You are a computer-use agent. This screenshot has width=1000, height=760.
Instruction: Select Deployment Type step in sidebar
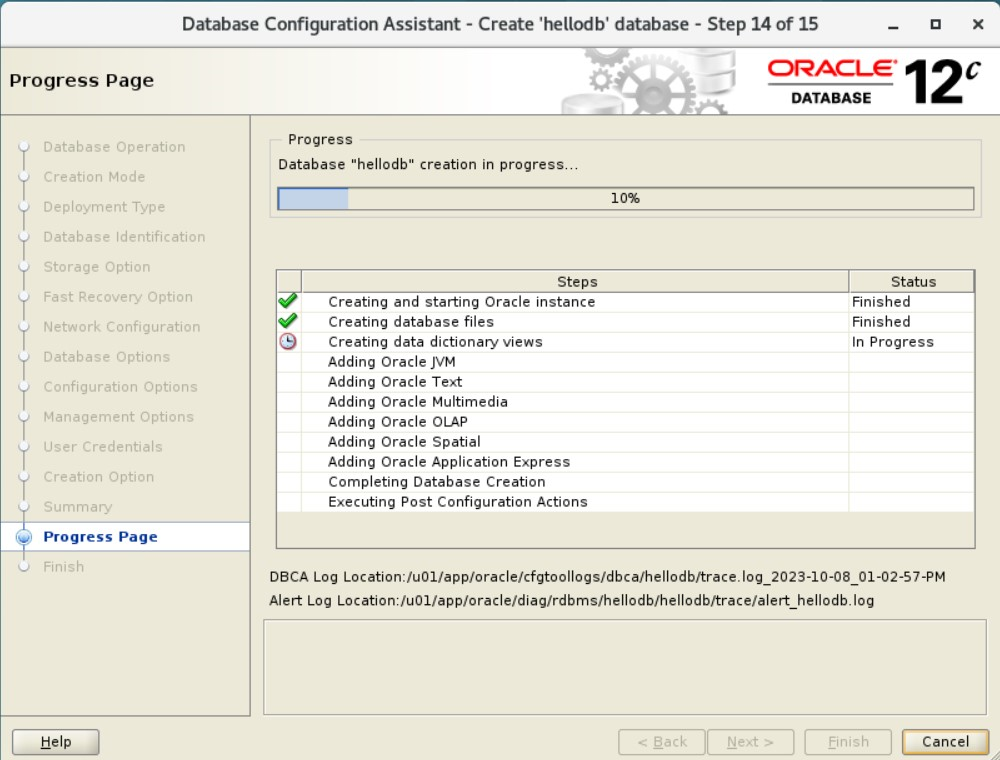point(104,207)
